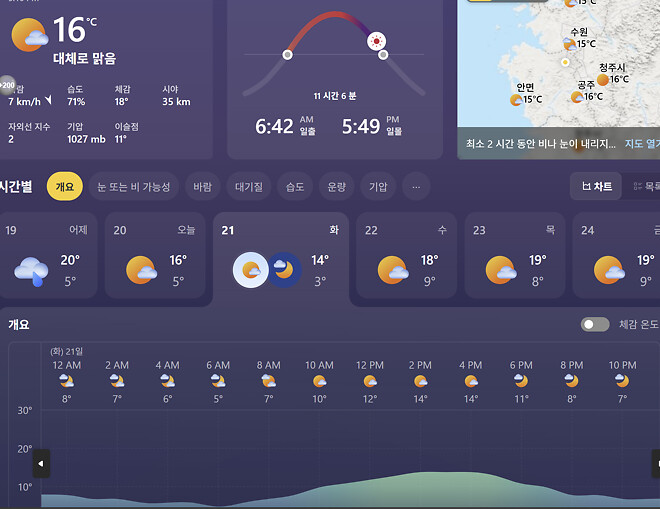Click the sunrise point on the sun curve

287,54
